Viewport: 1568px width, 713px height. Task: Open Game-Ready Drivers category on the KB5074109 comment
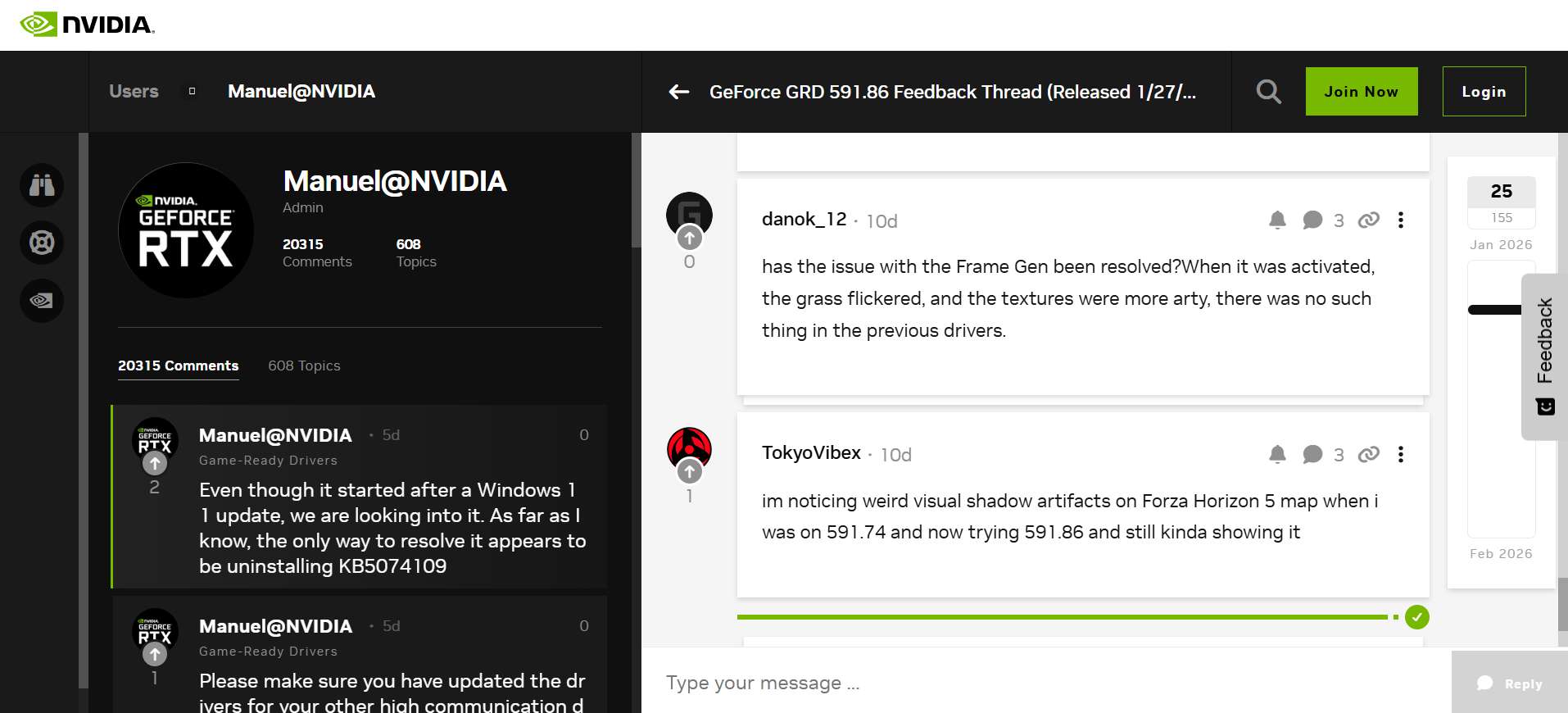[x=268, y=461]
